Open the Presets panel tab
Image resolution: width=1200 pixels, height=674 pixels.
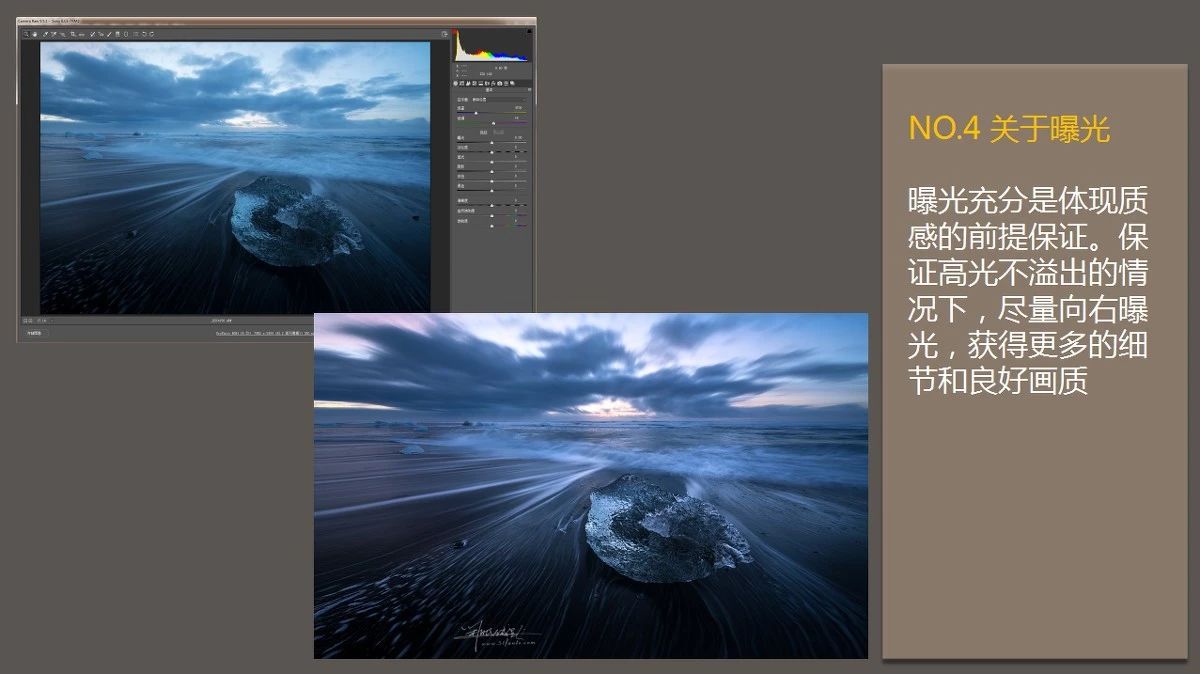click(507, 83)
